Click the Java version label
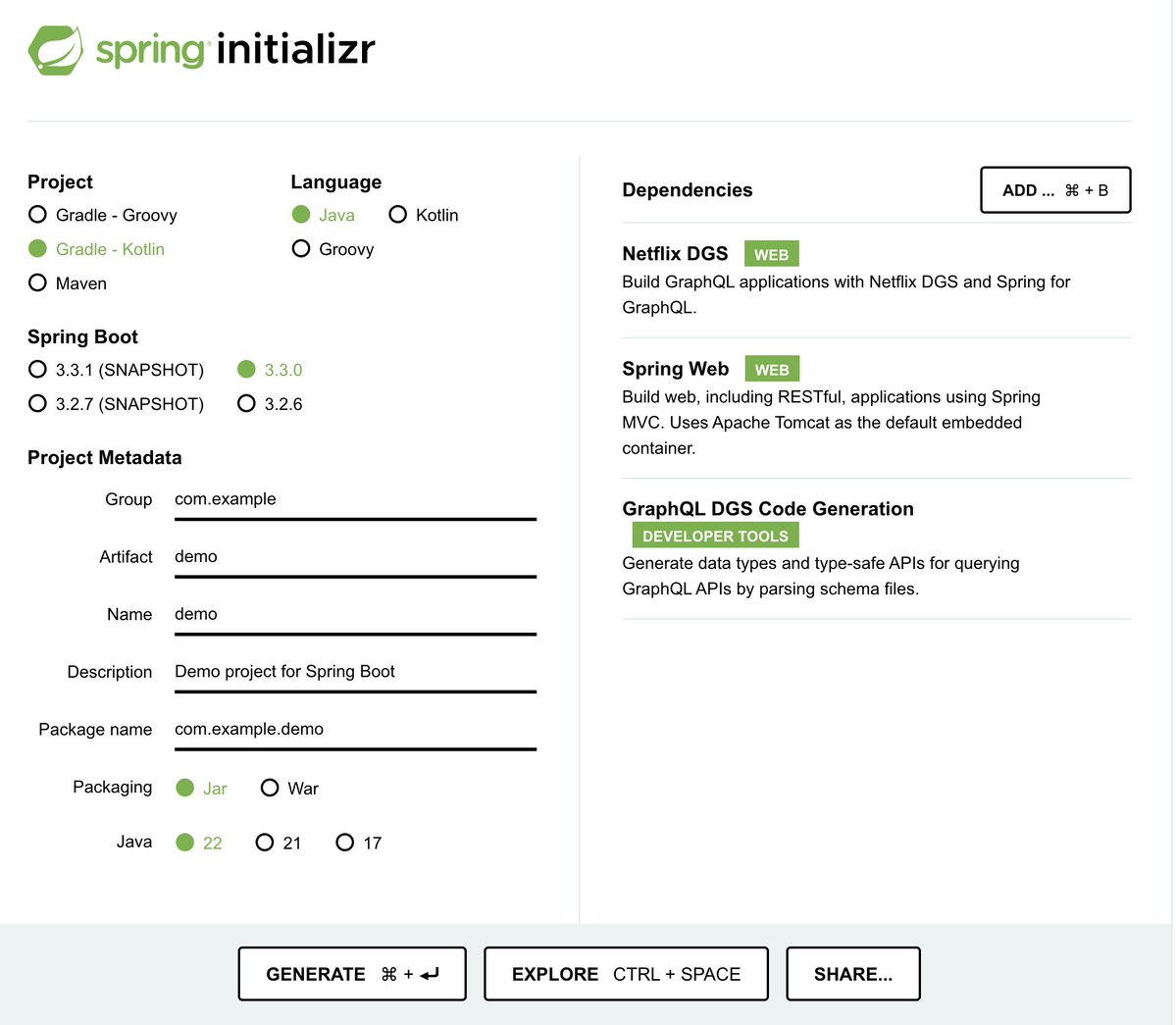The image size is (1176, 1025). coord(134,842)
